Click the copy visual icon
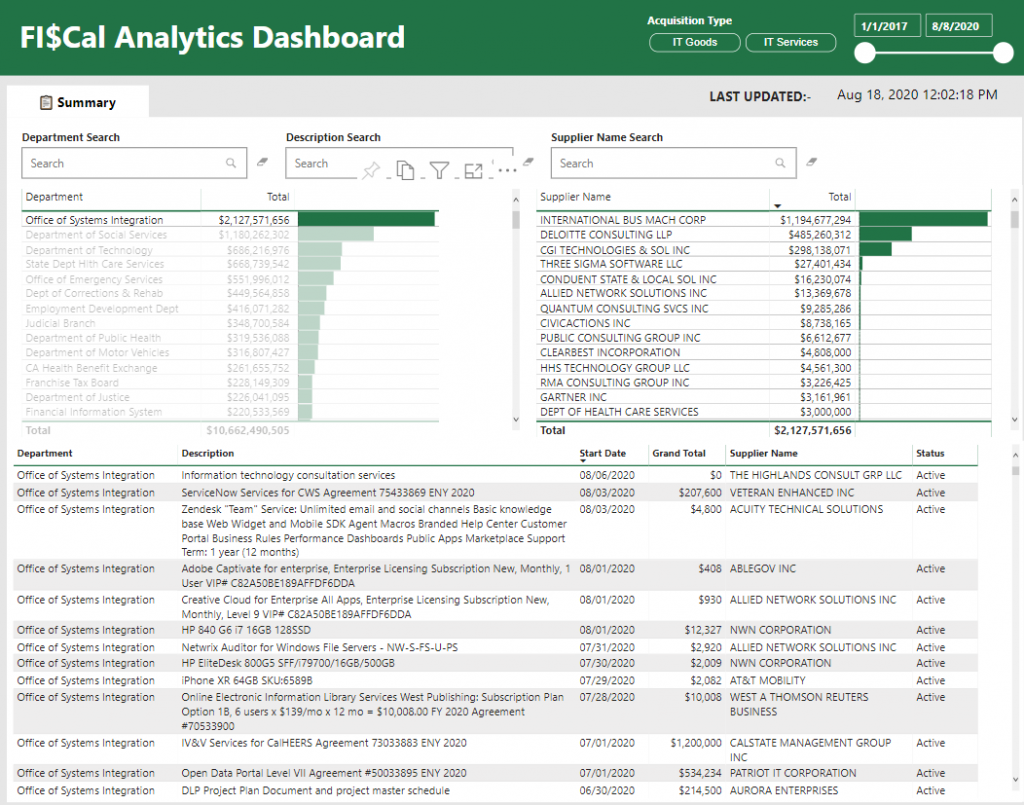The height and width of the screenshot is (805, 1024). pyautogui.click(x=405, y=171)
